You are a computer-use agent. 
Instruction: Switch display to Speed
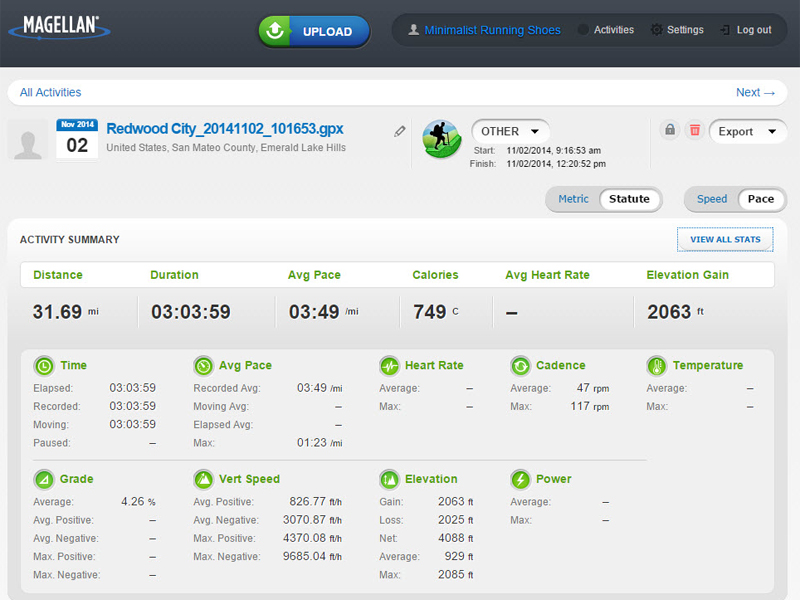[712, 199]
